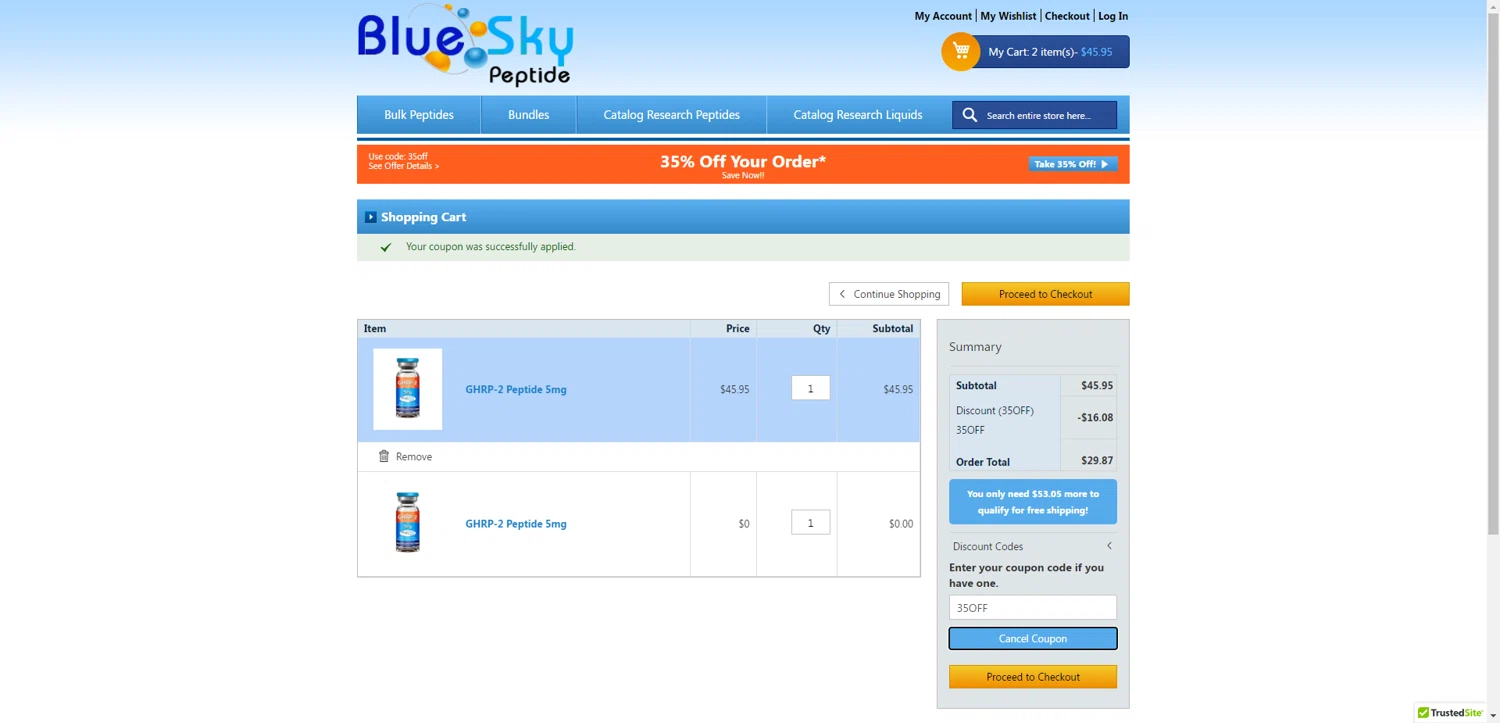
Task: Click quantity field of the $0 GHRP-2 item
Action: [810, 522]
